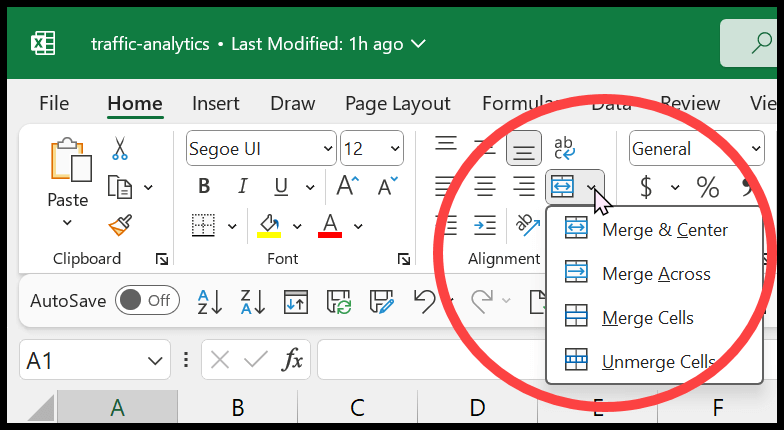Select Unmerge Cells in the dropdown menu
The height and width of the screenshot is (430, 784).
click(658, 362)
